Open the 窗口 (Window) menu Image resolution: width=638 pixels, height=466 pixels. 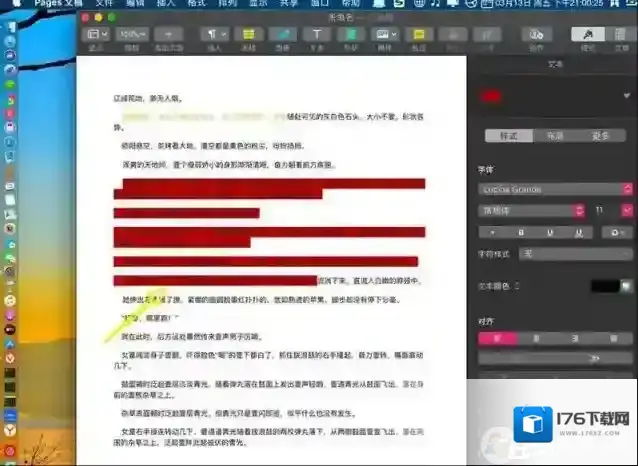click(320, 4)
